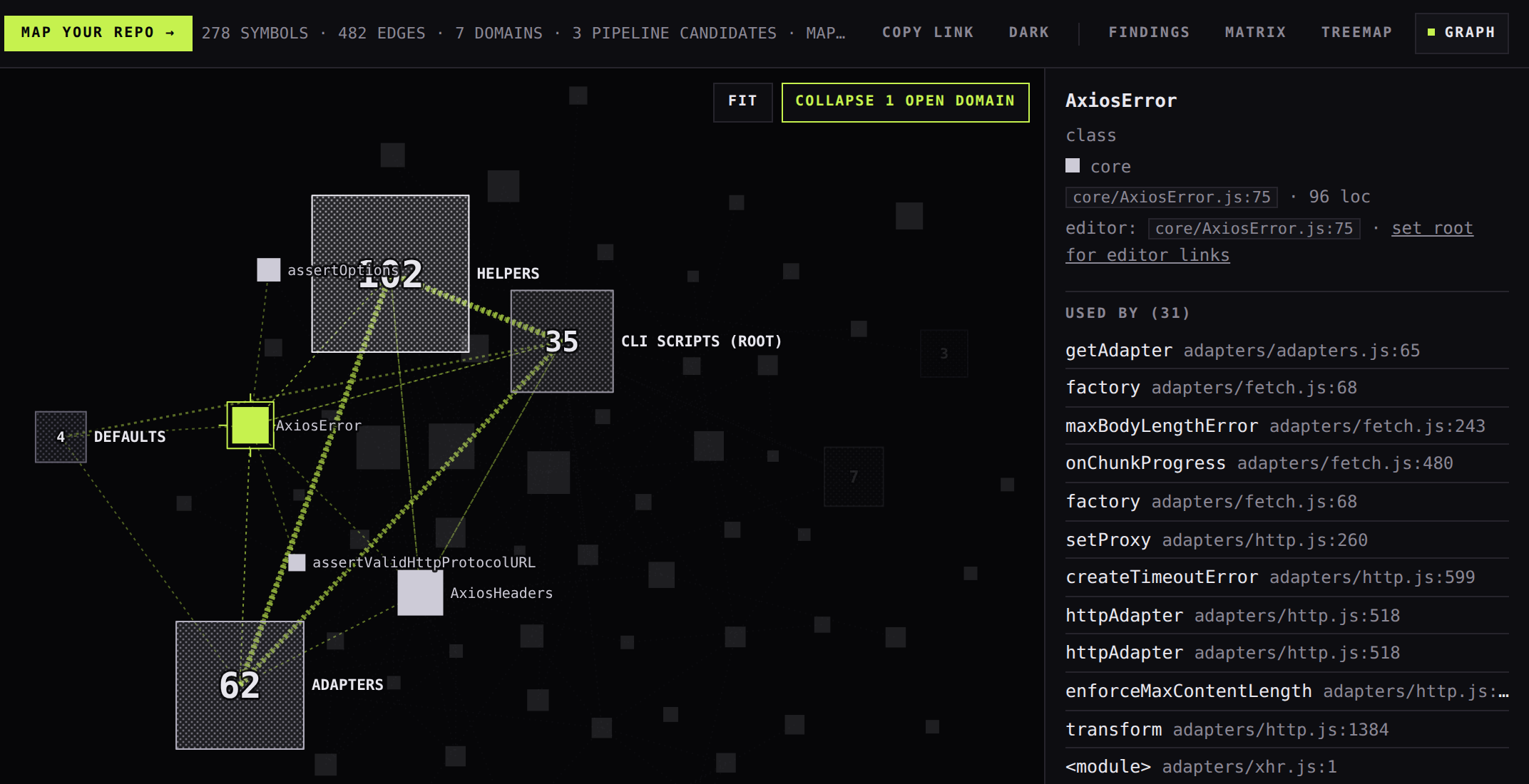Open setProxy adapters/http.js:260 row
The image size is (1529, 784).
pos(1287,540)
